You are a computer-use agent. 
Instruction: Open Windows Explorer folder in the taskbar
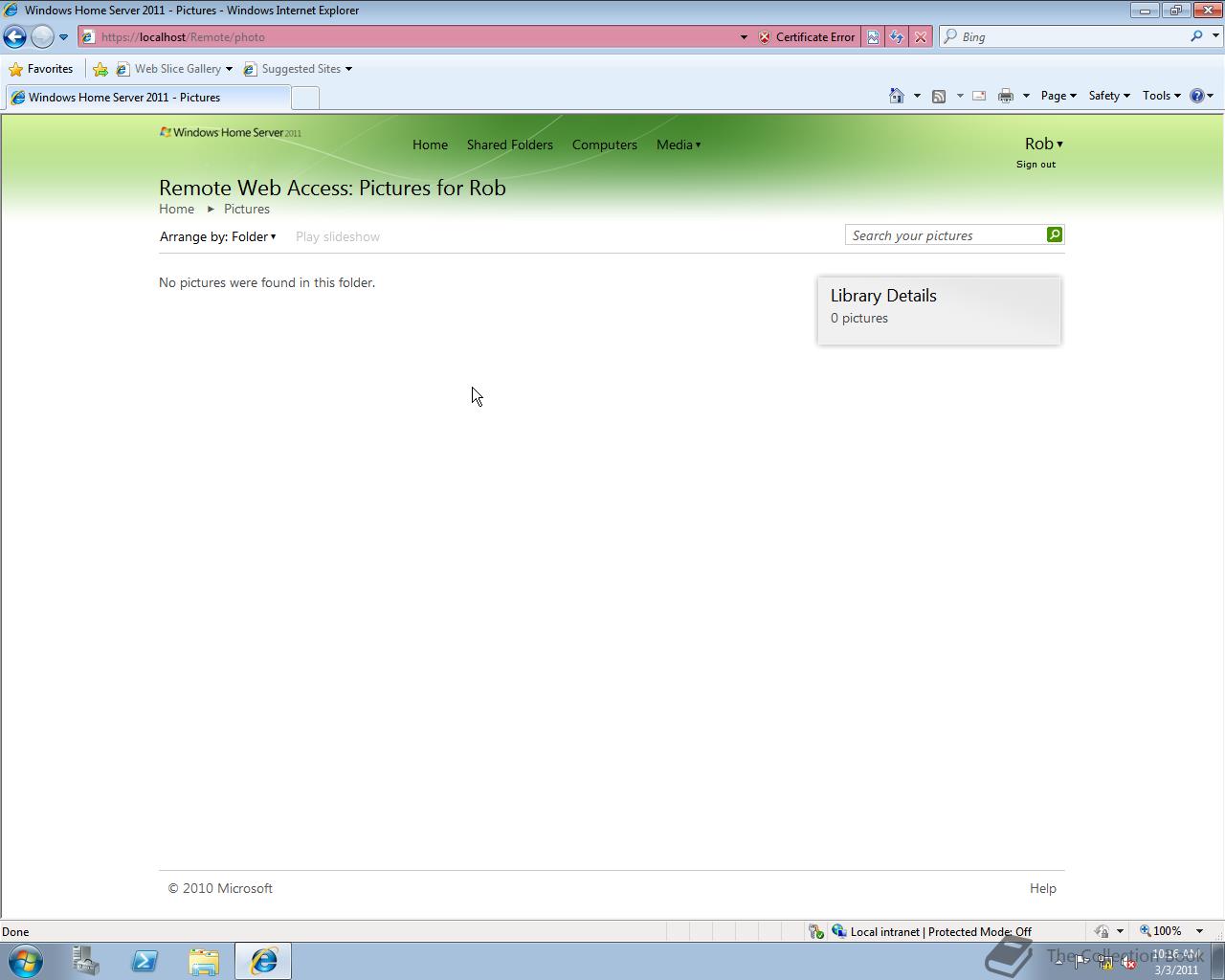tap(204, 961)
